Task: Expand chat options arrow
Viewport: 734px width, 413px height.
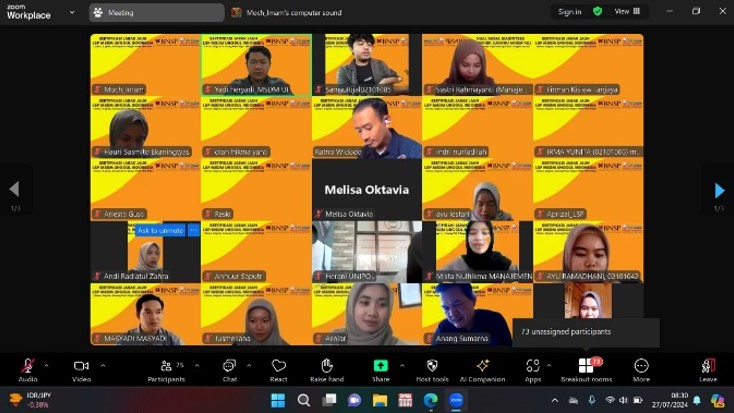Action: [x=249, y=365]
